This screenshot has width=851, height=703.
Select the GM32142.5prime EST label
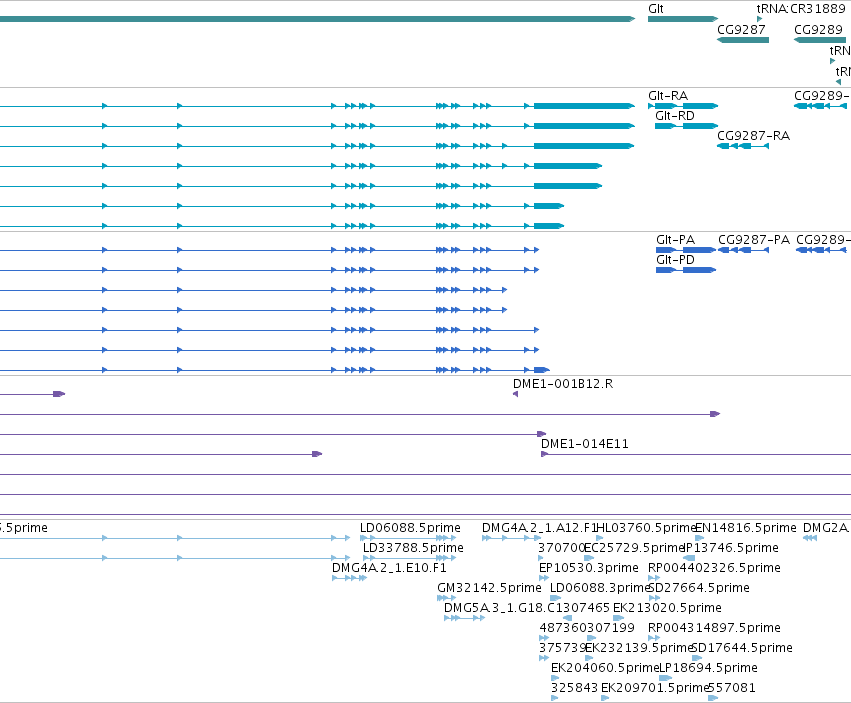click(489, 588)
